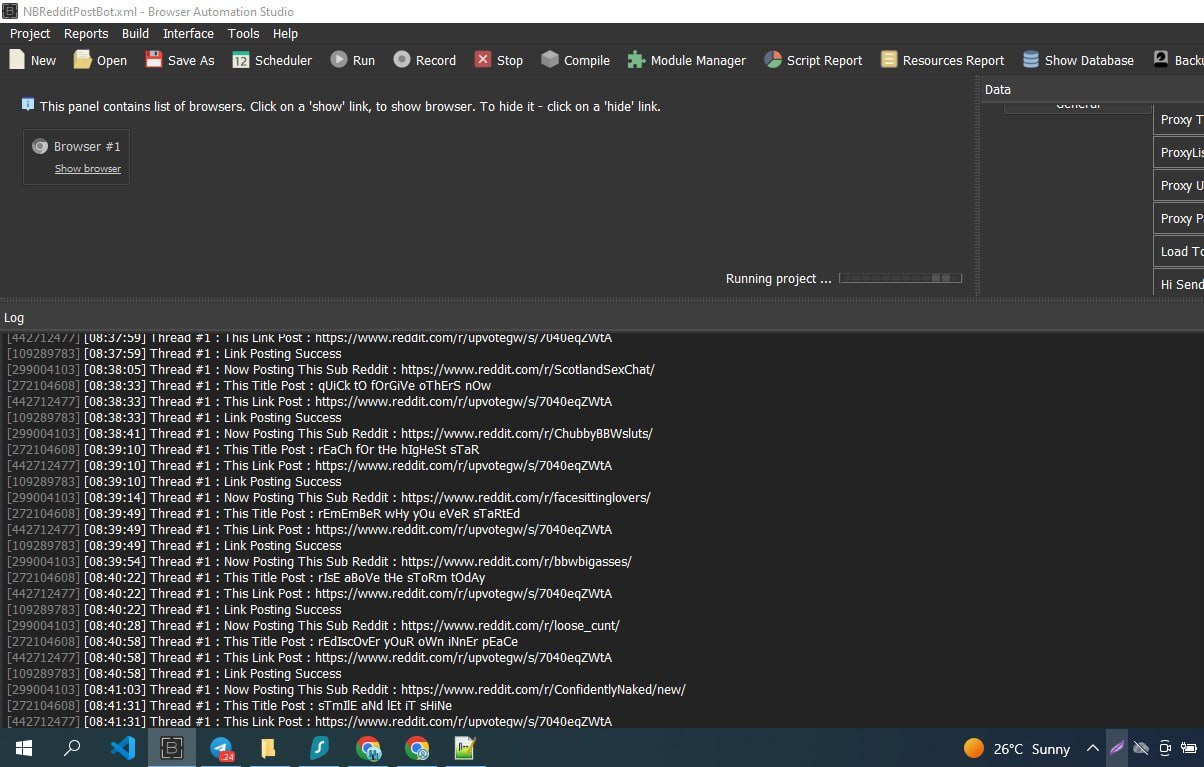Open the Help menu
This screenshot has height=767, width=1204.
coord(285,33)
